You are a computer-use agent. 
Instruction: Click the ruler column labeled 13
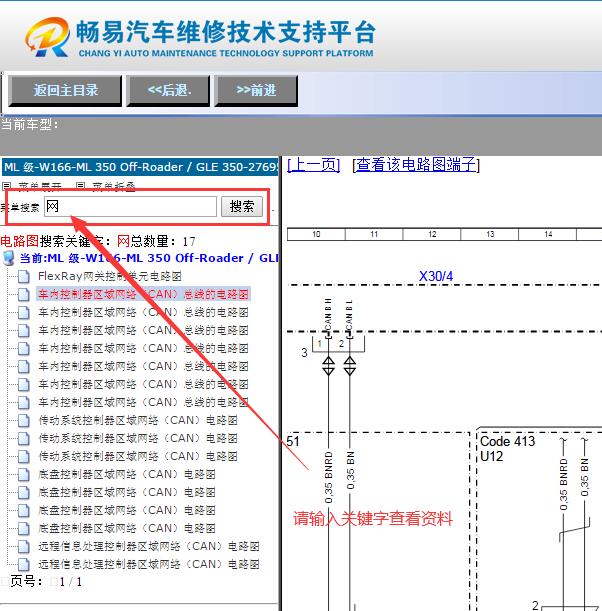490,234
